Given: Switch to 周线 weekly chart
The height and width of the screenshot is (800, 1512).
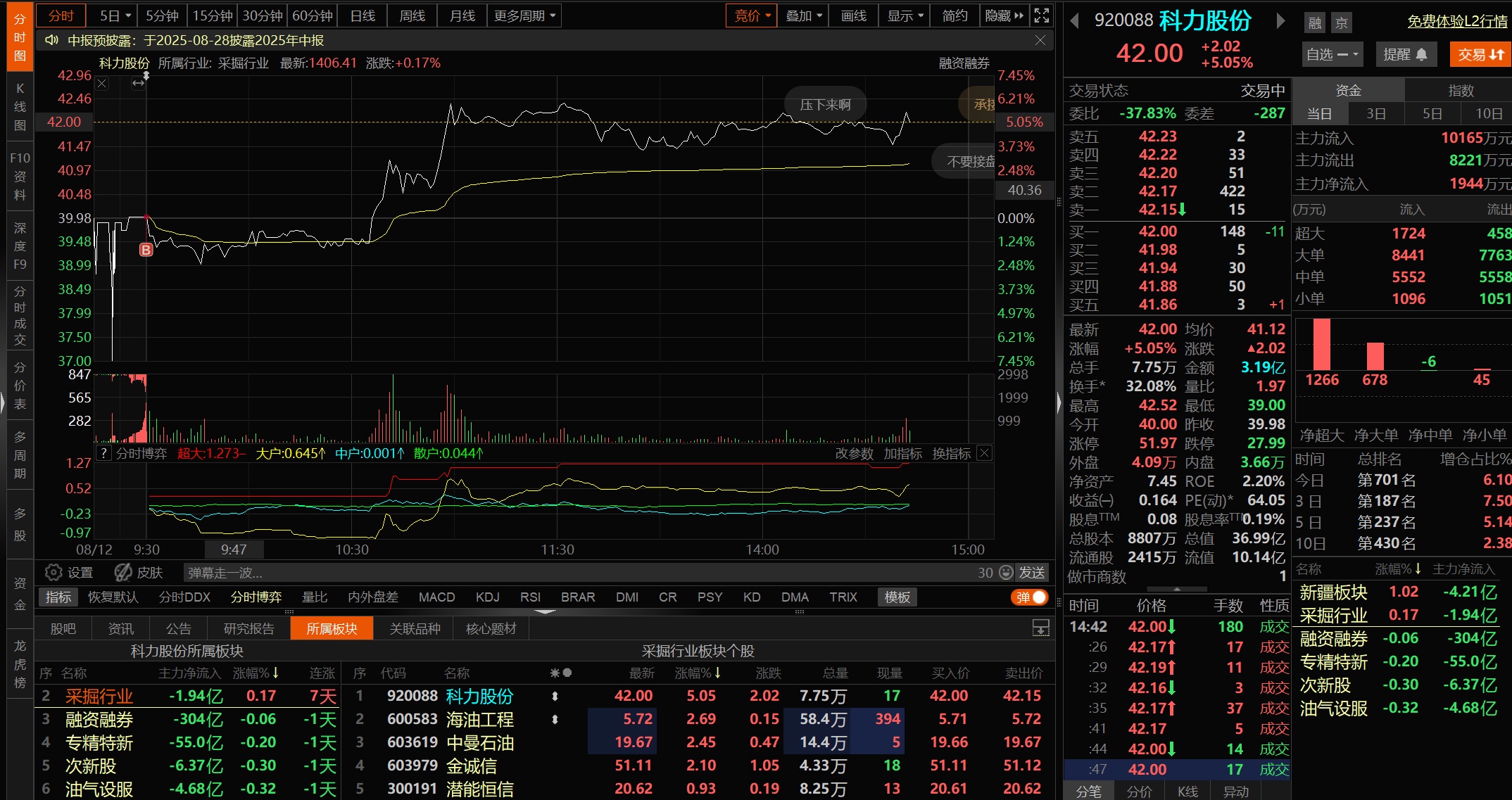Looking at the screenshot, I should [x=412, y=15].
